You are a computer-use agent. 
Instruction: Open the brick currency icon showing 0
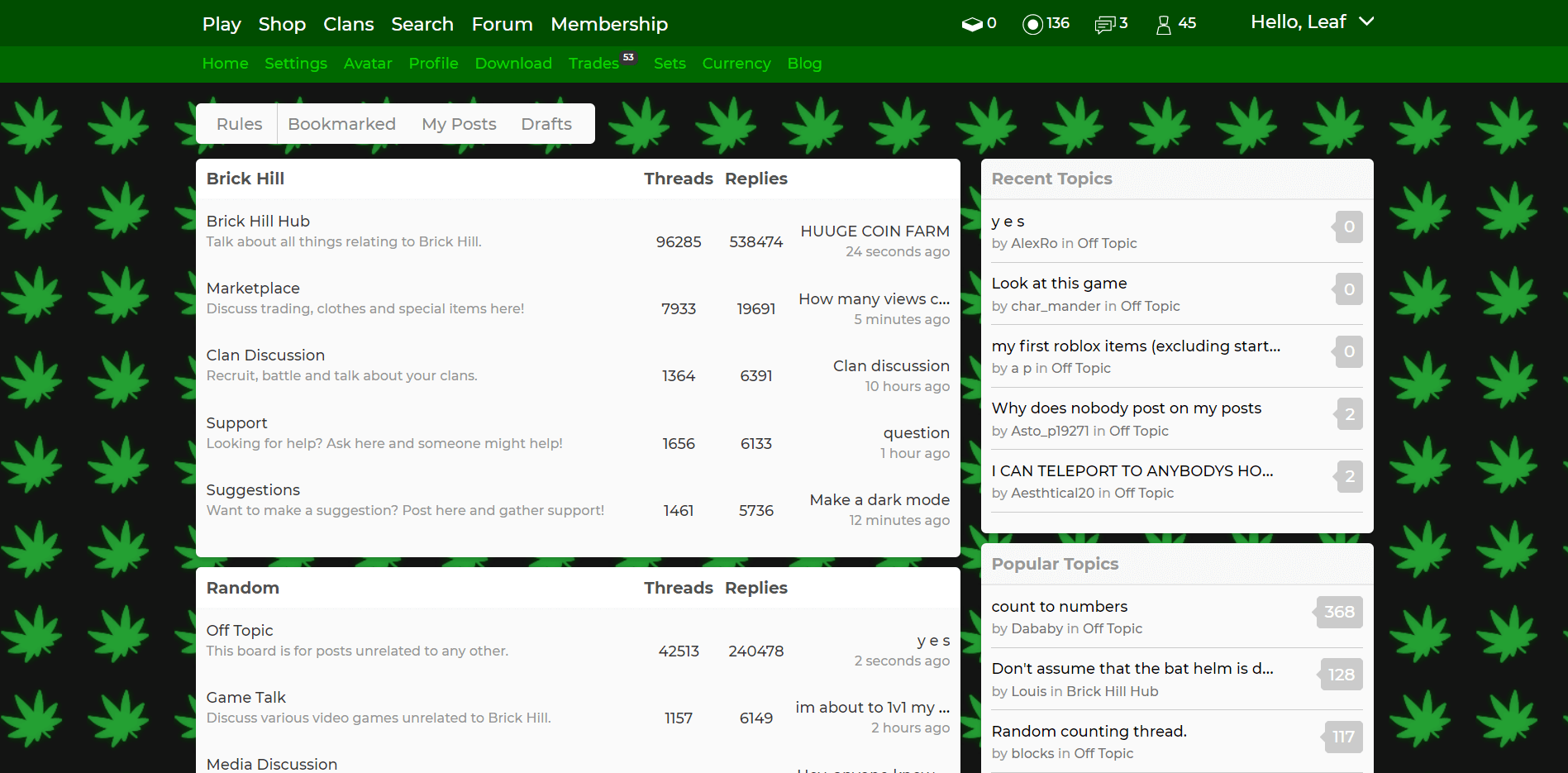[979, 24]
